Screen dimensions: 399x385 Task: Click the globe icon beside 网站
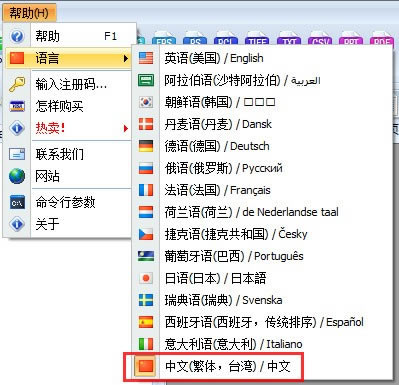(17, 176)
